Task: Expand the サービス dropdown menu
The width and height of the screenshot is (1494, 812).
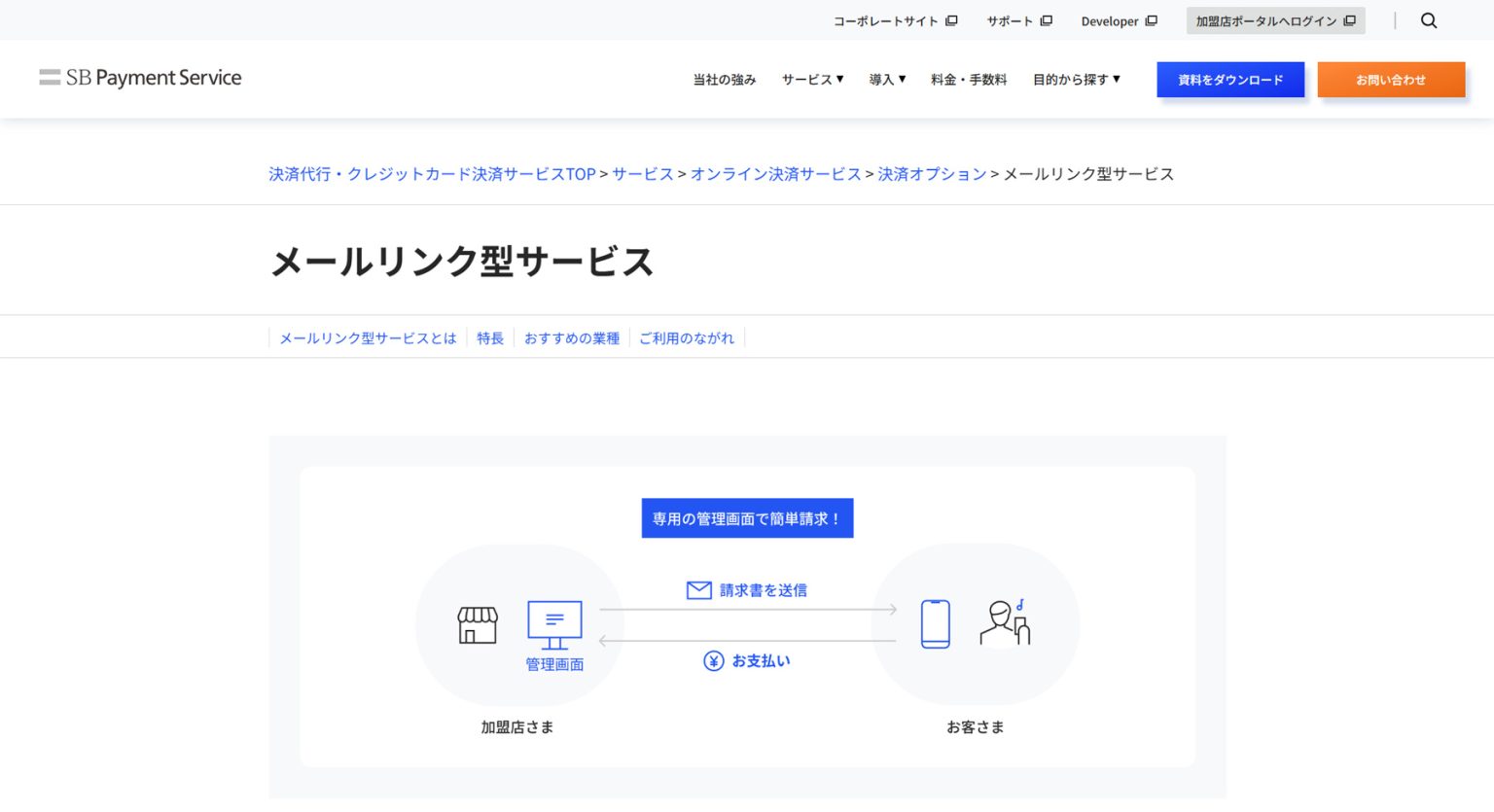Action: [x=812, y=80]
